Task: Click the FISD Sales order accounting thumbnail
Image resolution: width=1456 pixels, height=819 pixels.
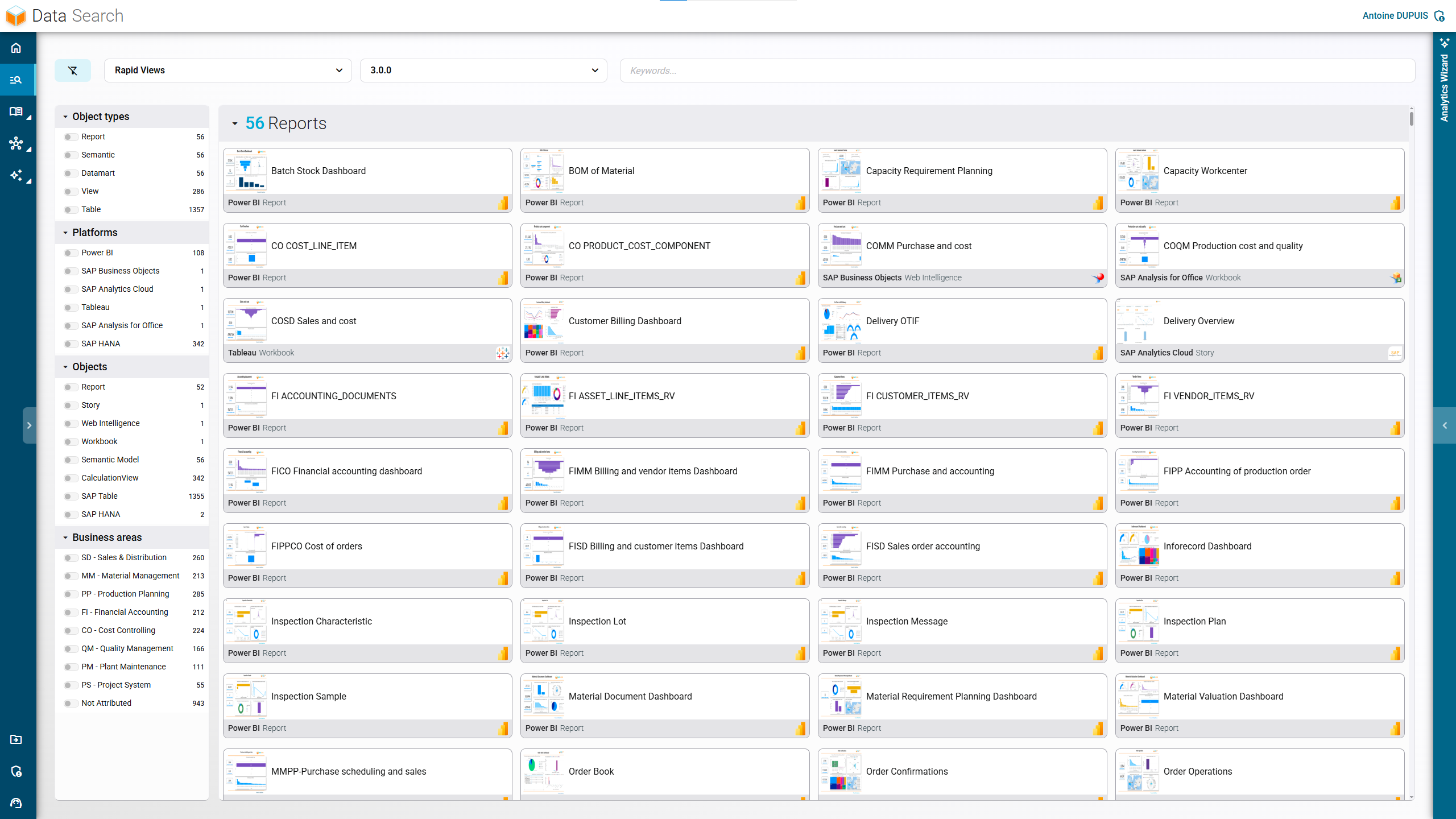Action: 841,546
